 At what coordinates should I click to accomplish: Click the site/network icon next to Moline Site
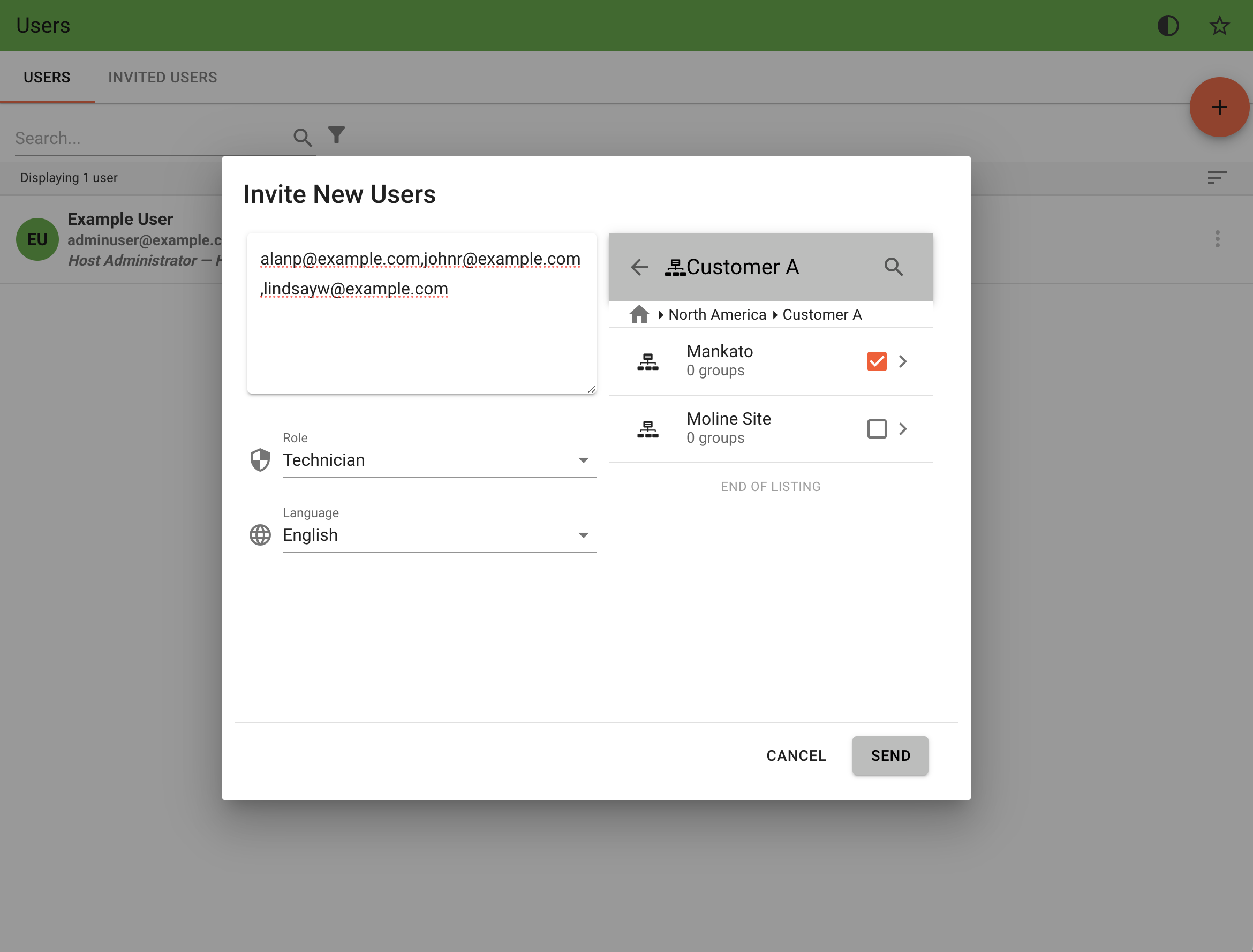click(x=647, y=428)
